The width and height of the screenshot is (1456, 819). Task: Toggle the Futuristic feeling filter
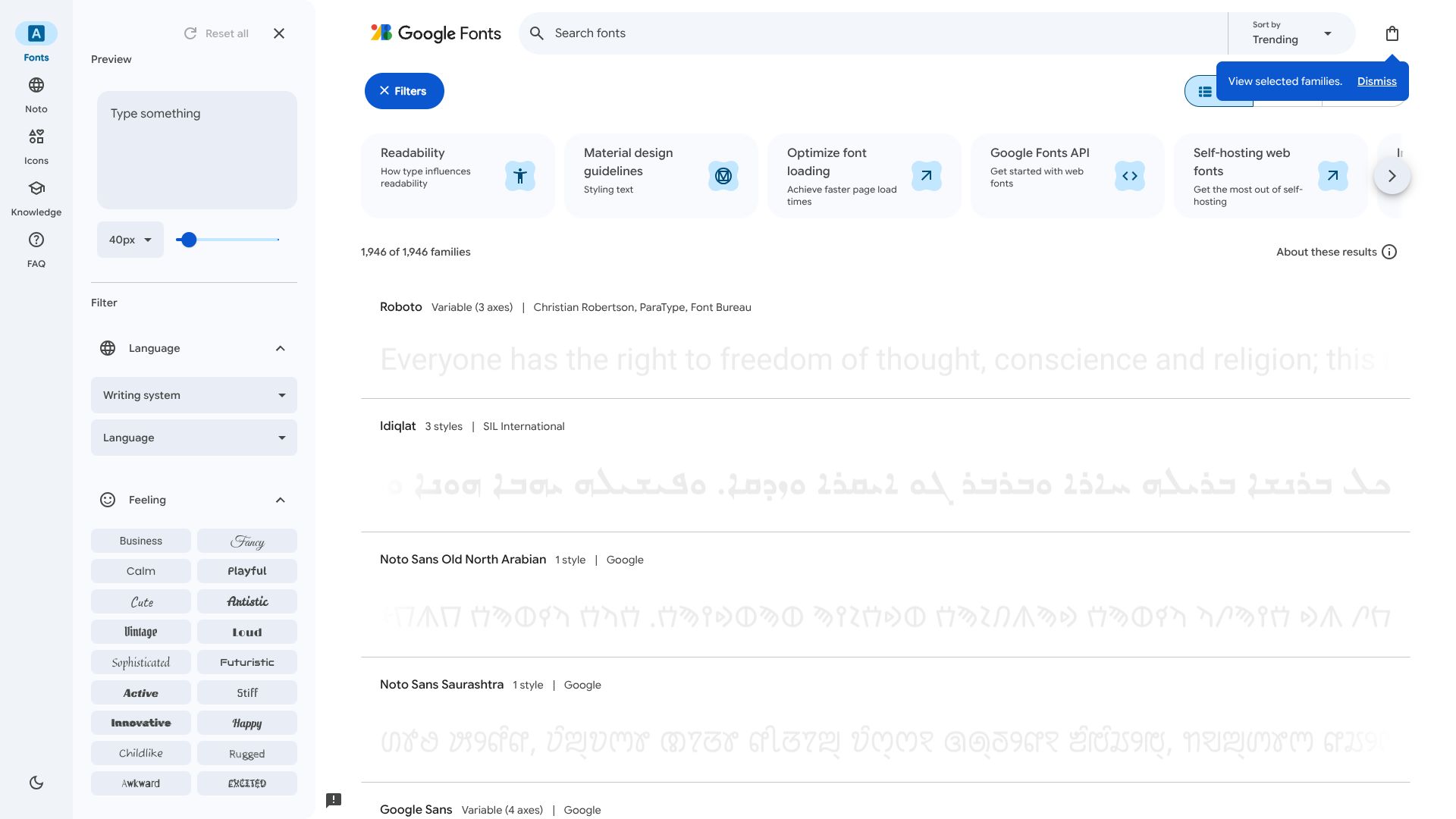tap(247, 662)
